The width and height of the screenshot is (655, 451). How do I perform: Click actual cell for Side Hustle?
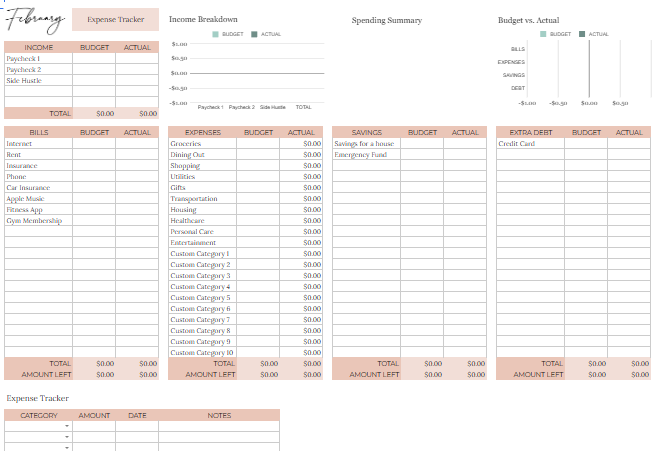pyautogui.click(x=137, y=81)
